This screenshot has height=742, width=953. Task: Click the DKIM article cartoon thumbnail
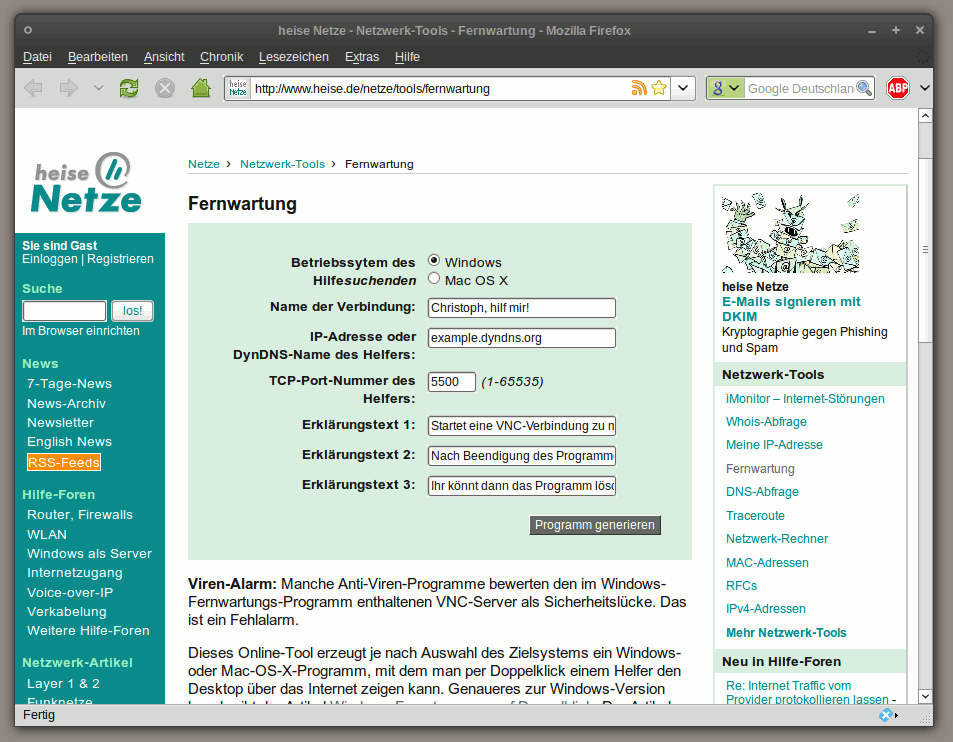click(791, 233)
